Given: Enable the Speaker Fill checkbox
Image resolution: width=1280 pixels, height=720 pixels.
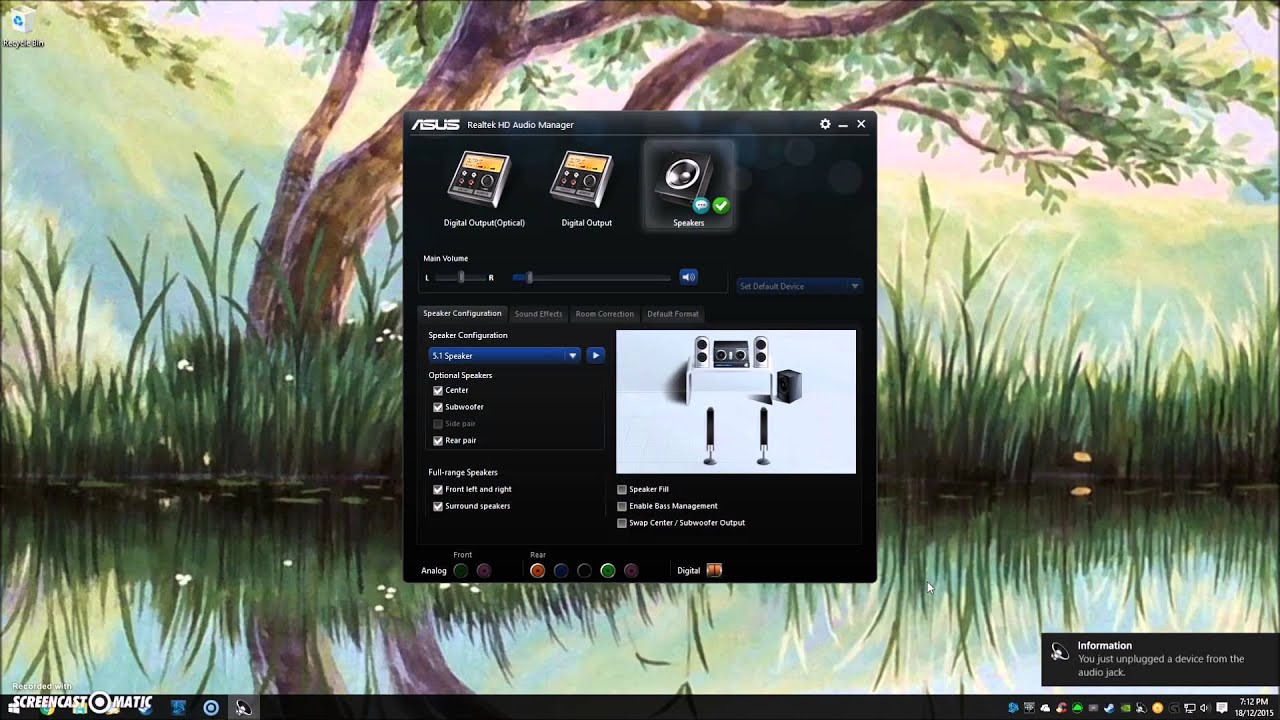Looking at the screenshot, I should (622, 489).
